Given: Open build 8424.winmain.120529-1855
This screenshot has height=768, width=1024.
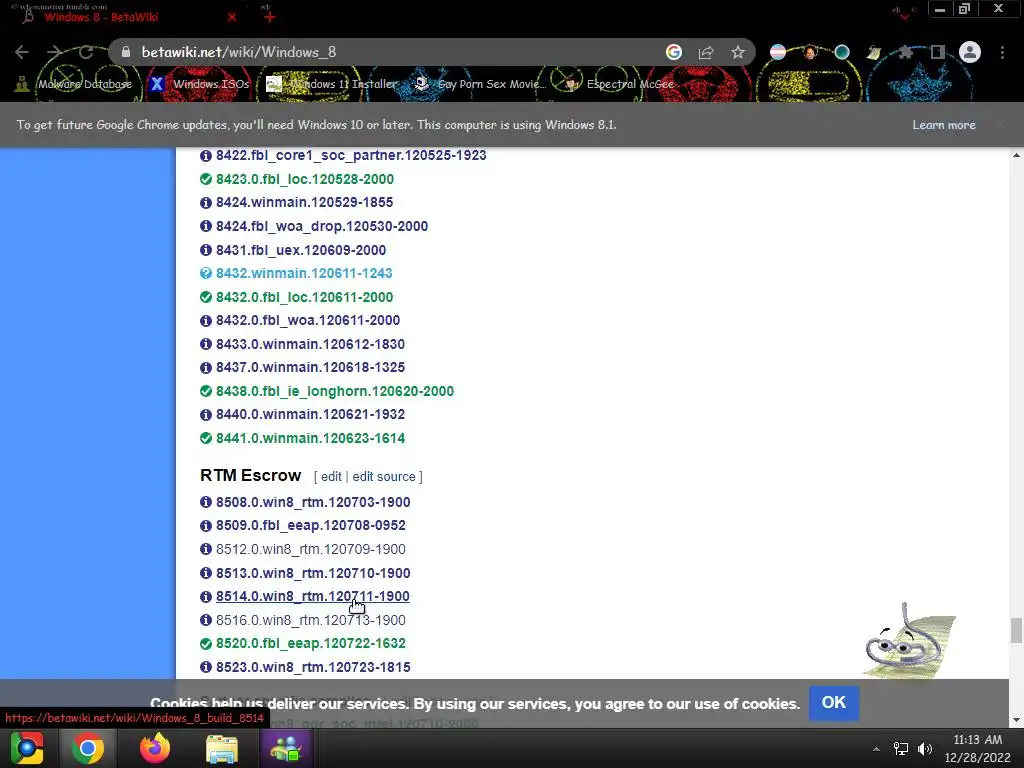Looking at the screenshot, I should [x=304, y=202].
